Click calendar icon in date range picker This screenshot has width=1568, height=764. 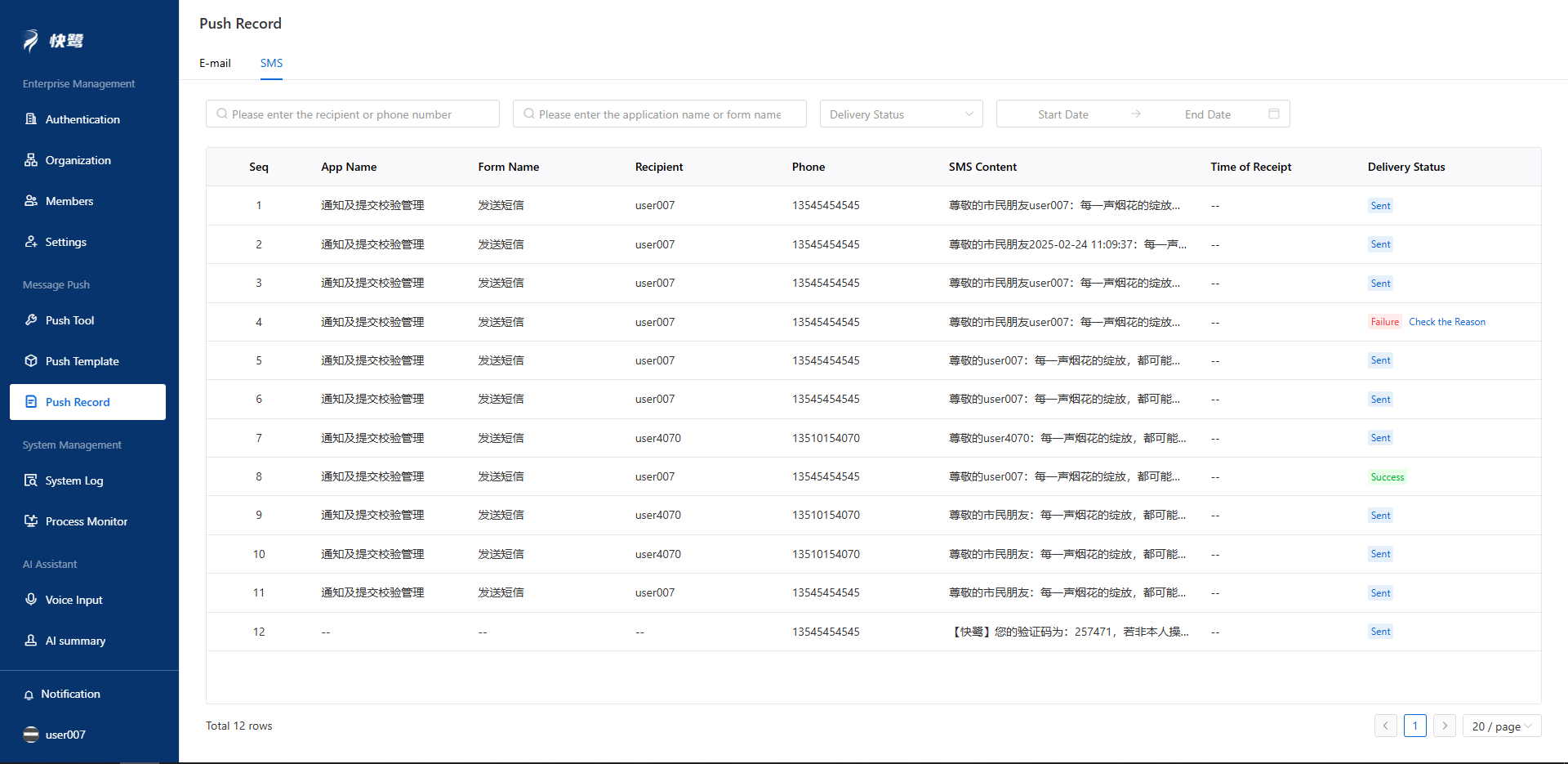[x=1273, y=114]
